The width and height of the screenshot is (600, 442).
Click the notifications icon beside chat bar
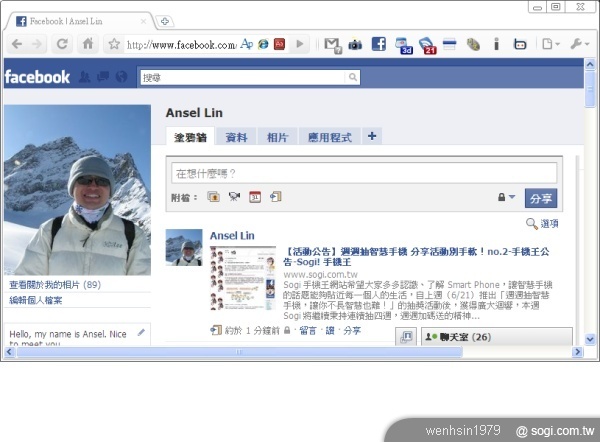coord(406,337)
